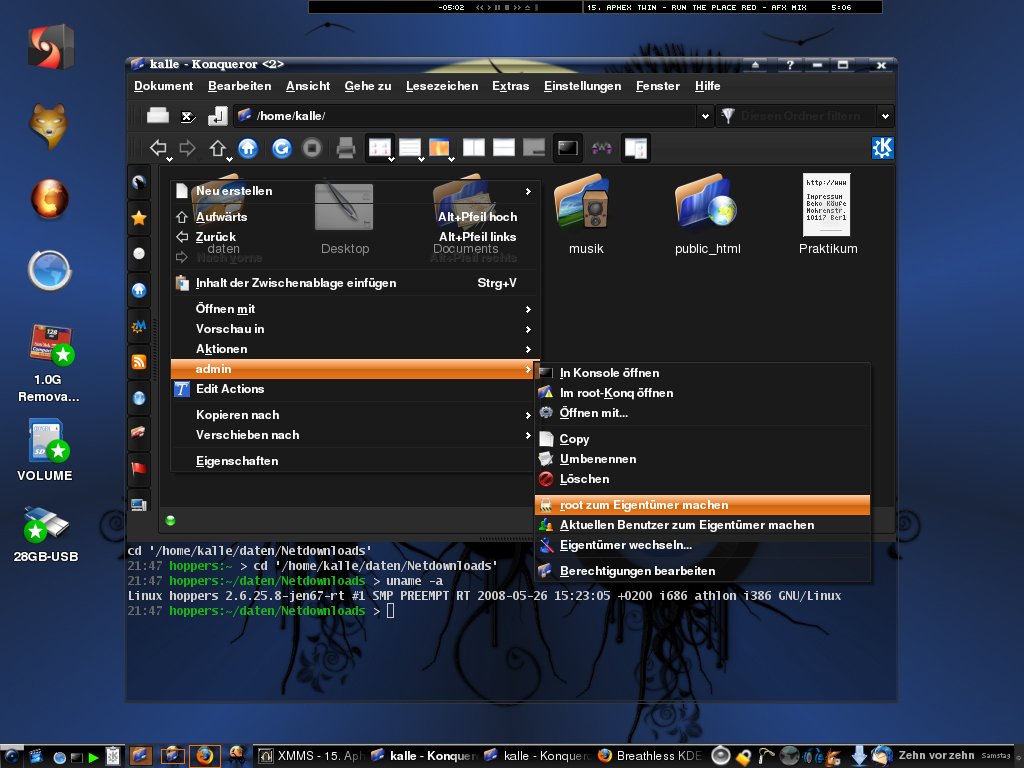Open the Up button dropdown arrow

[229, 159]
